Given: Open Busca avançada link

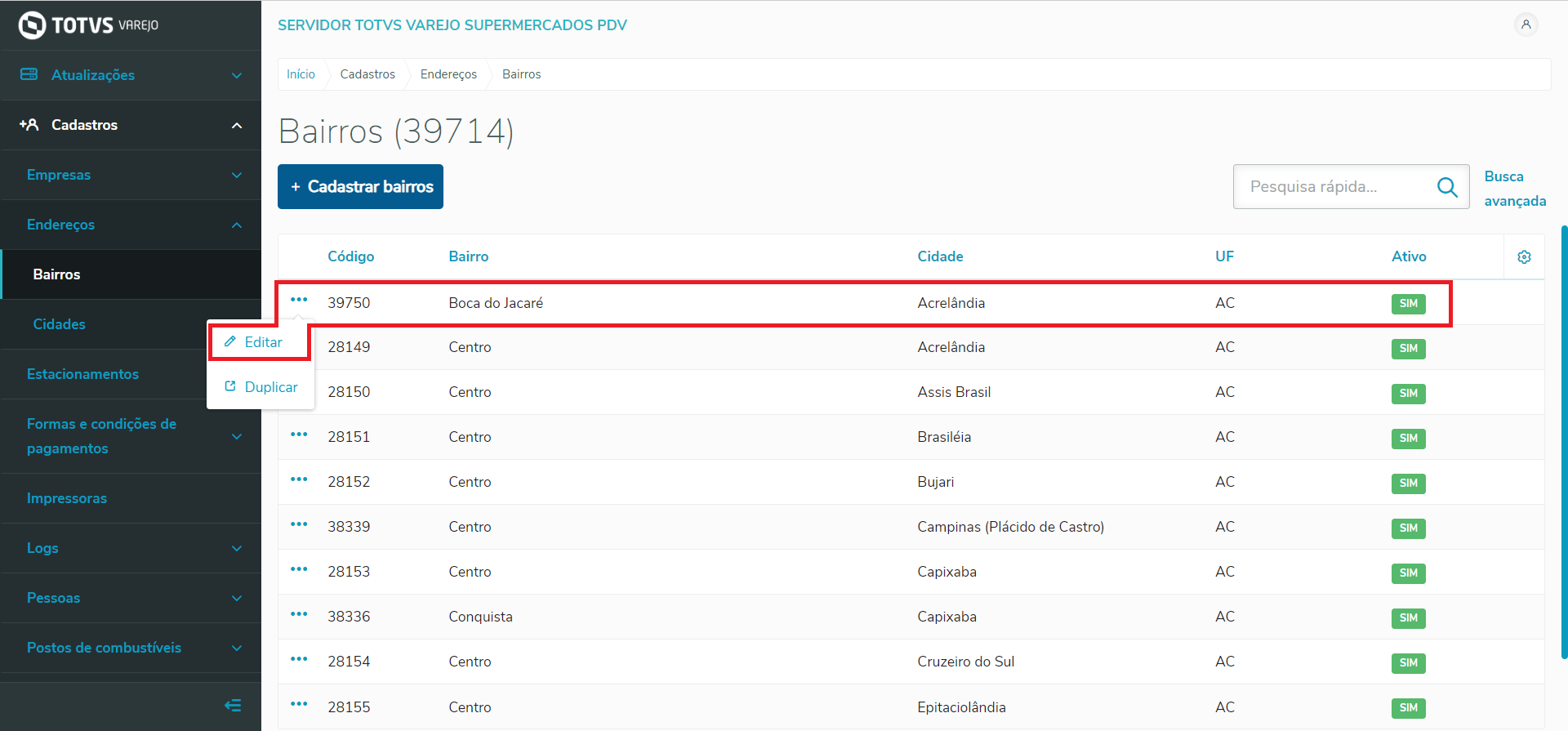Looking at the screenshot, I should tap(1514, 189).
